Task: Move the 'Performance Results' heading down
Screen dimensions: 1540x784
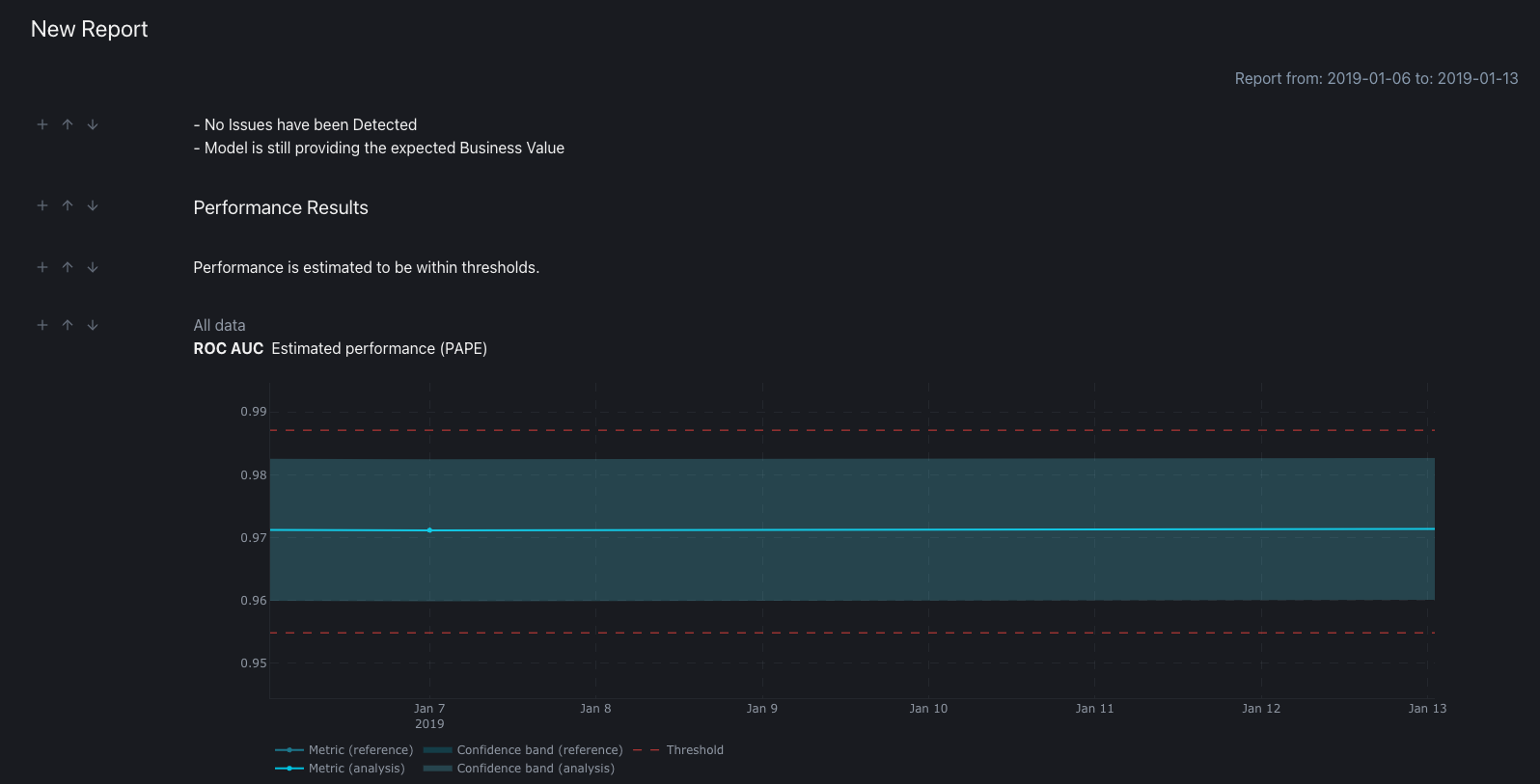Action: pos(93,205)
